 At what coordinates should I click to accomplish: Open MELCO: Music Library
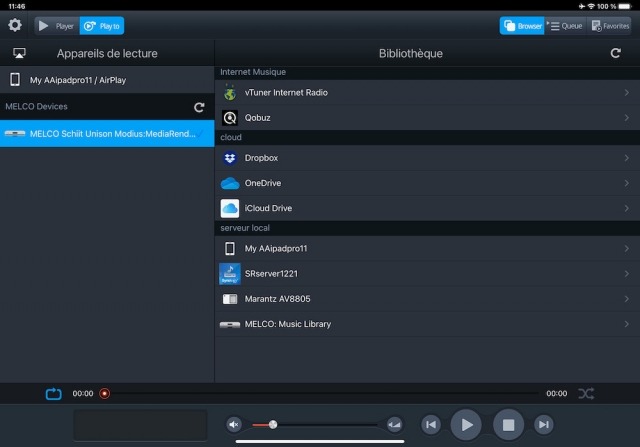click(x=427, y=324)
